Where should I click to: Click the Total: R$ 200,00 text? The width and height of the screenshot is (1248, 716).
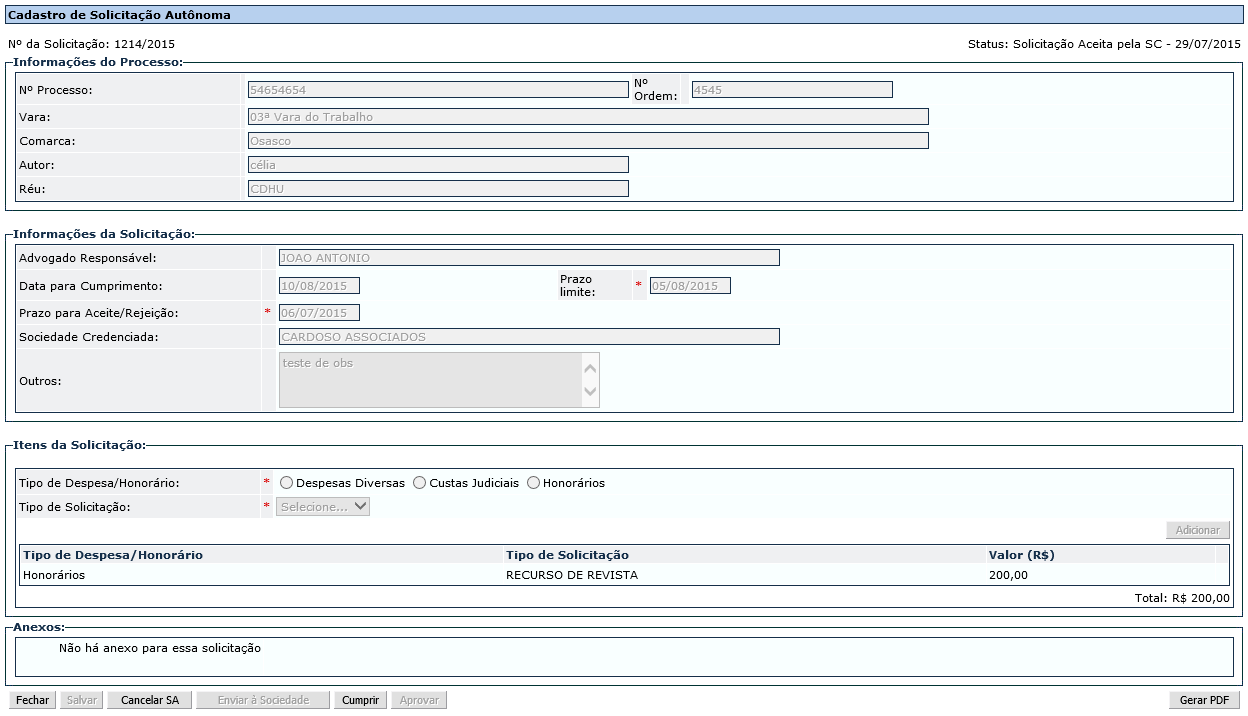(x=1182, y=598)
